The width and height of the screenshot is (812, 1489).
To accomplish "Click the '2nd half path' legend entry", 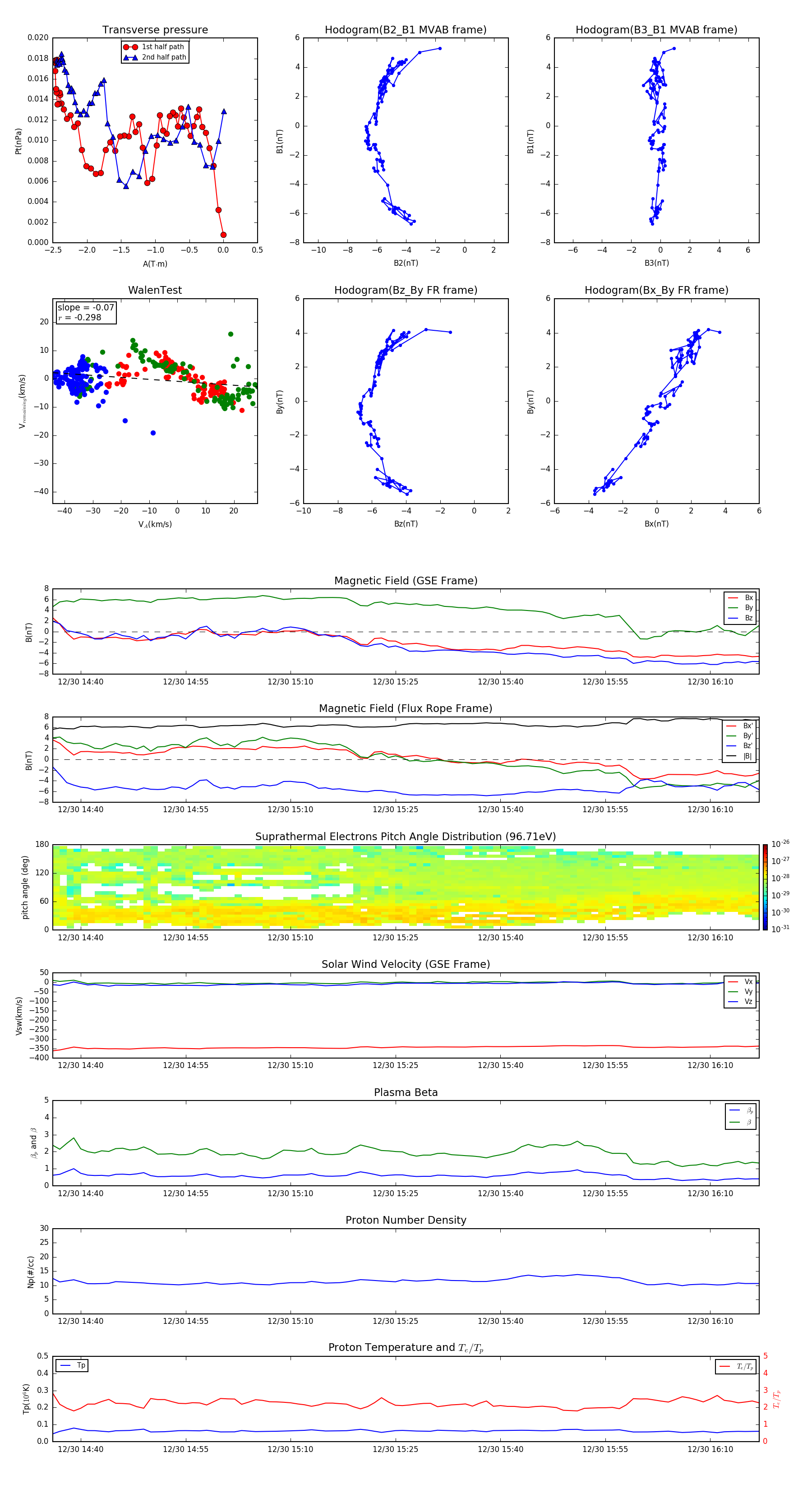I will (x=155, y=57).
